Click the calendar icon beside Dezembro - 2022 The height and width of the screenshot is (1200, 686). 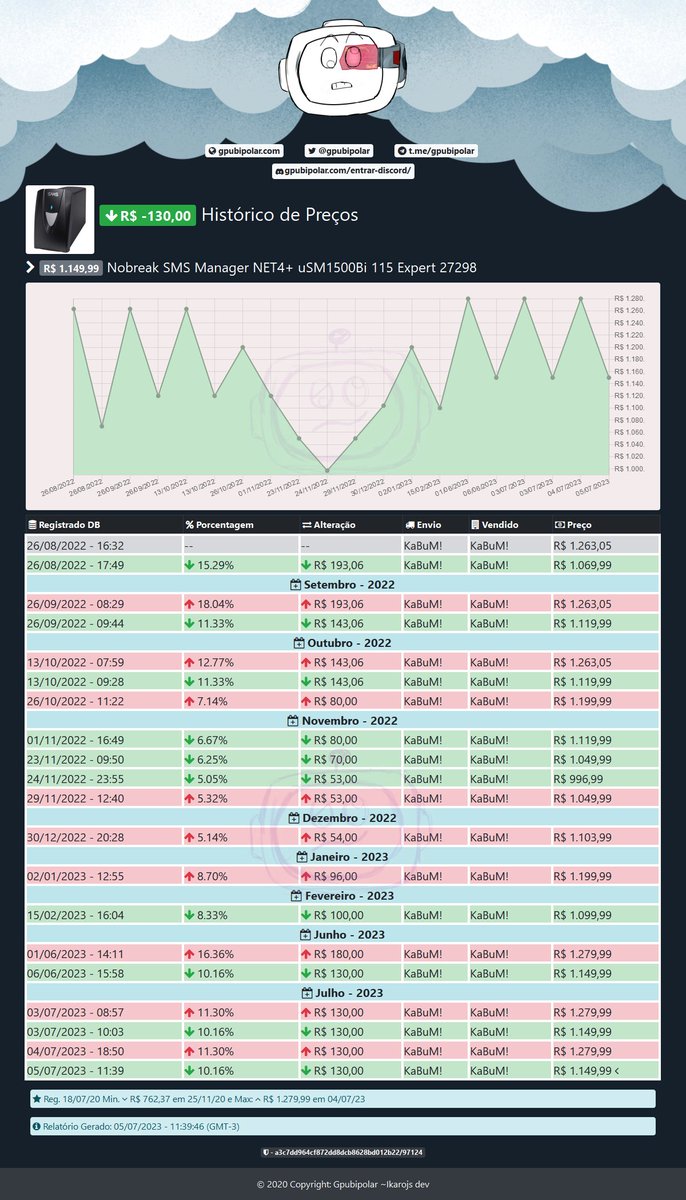click(294, 818)
